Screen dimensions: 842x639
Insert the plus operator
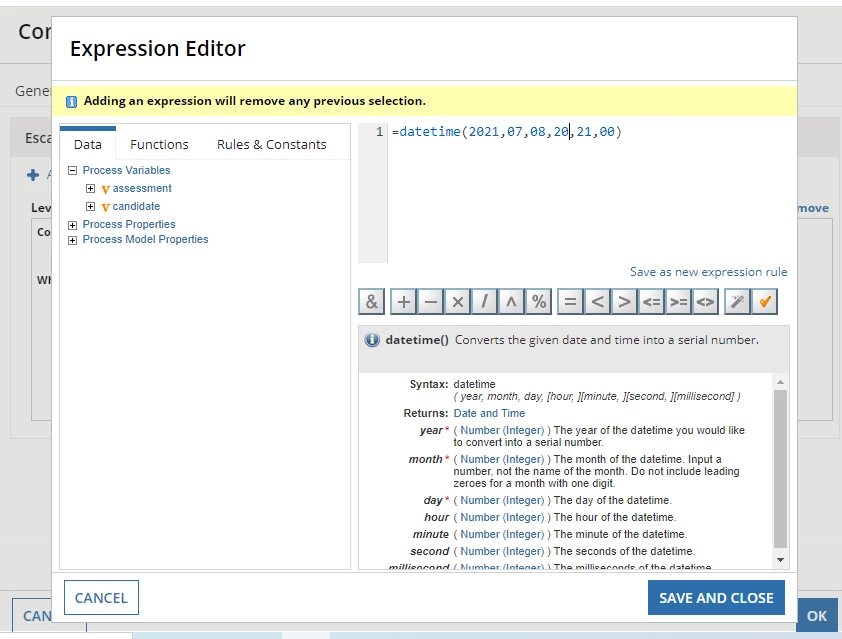click(x=404, y=301)
